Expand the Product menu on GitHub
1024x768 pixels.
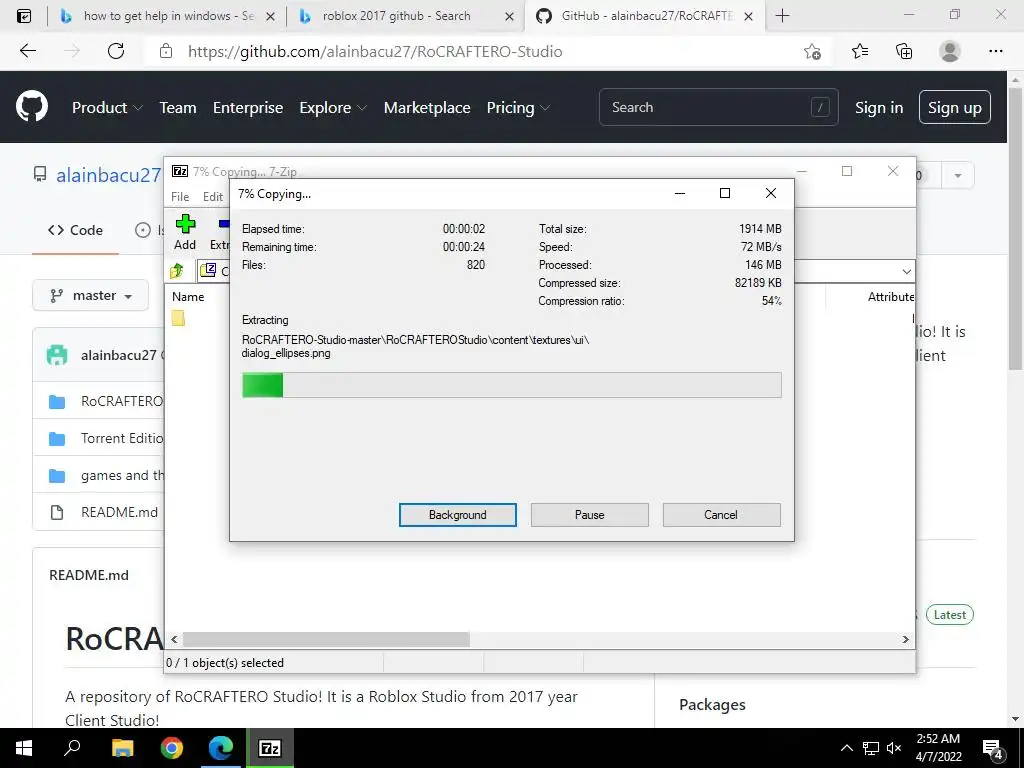point(107,107)
